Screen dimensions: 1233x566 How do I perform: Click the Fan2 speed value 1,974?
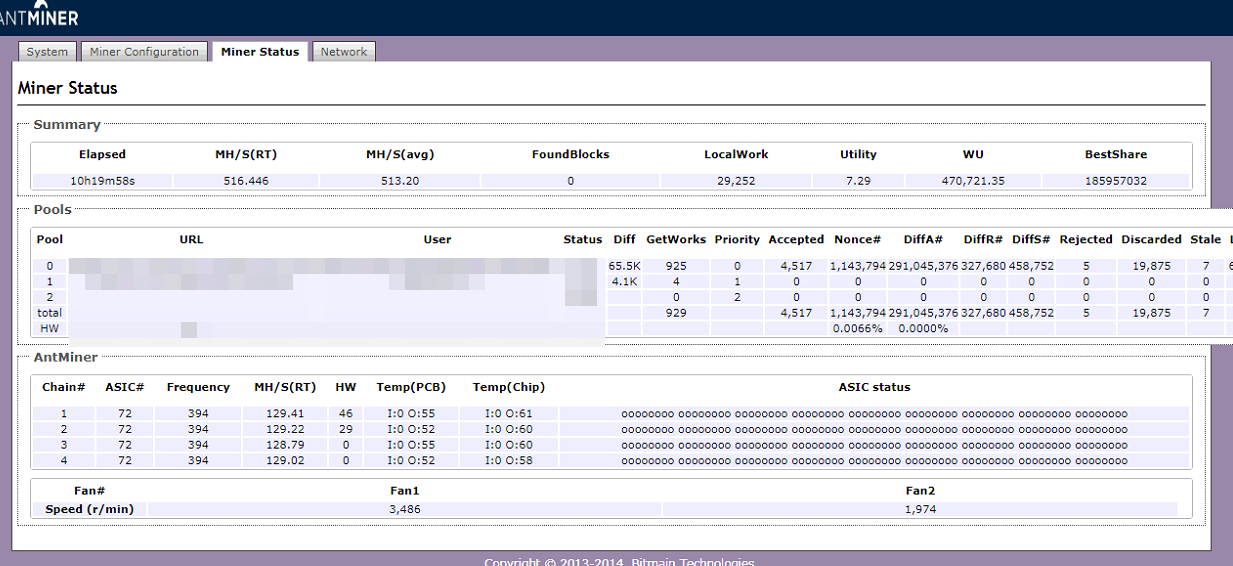click(x=919, y=509)
